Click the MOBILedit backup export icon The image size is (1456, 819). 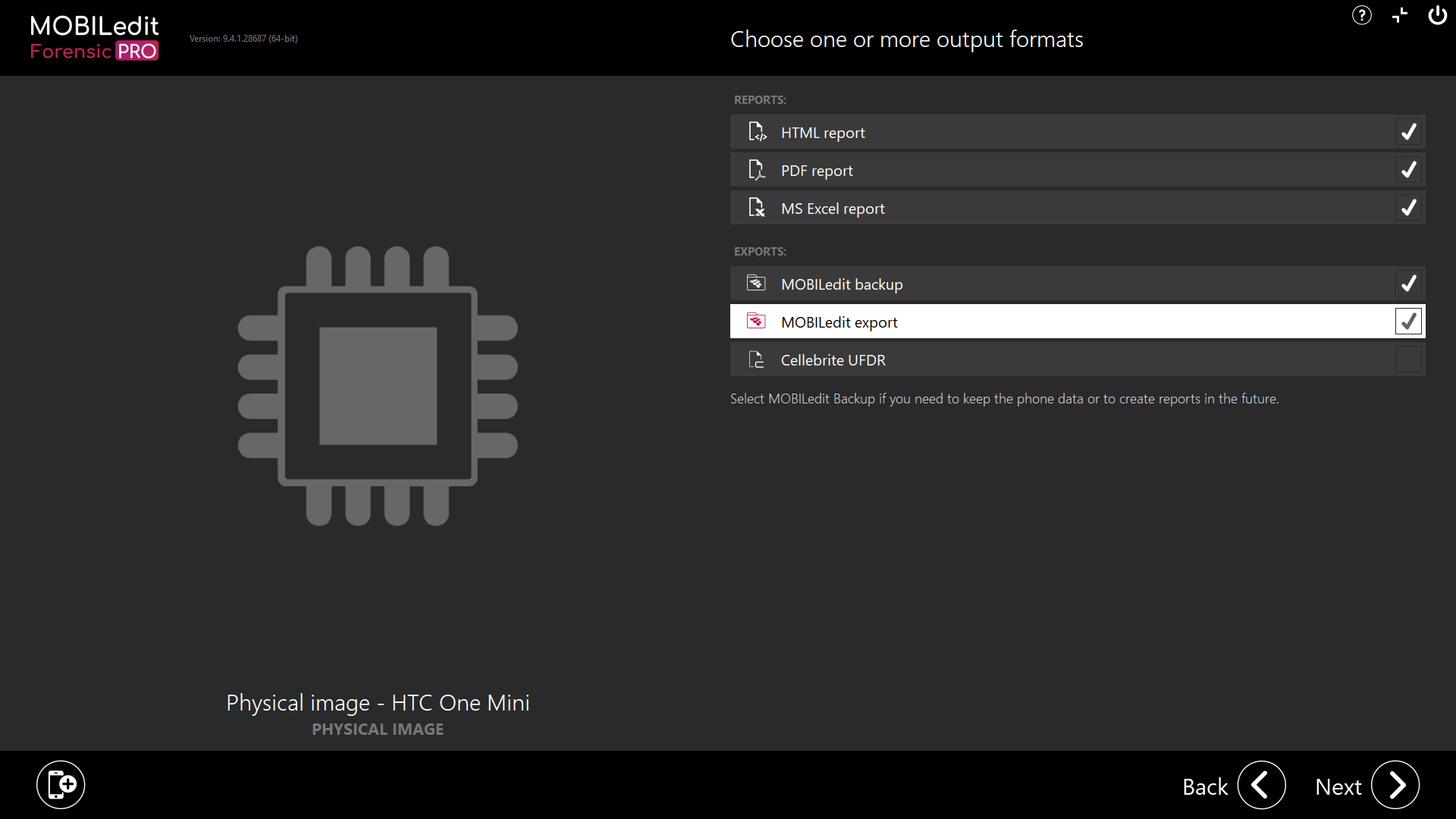[x=757, y=284]
